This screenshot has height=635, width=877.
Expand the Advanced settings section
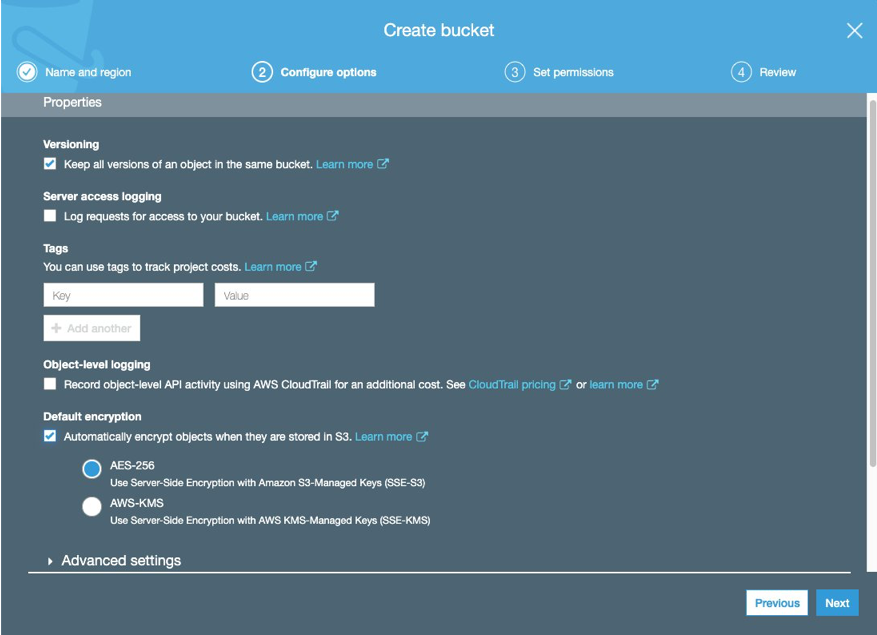coord(115,561)
